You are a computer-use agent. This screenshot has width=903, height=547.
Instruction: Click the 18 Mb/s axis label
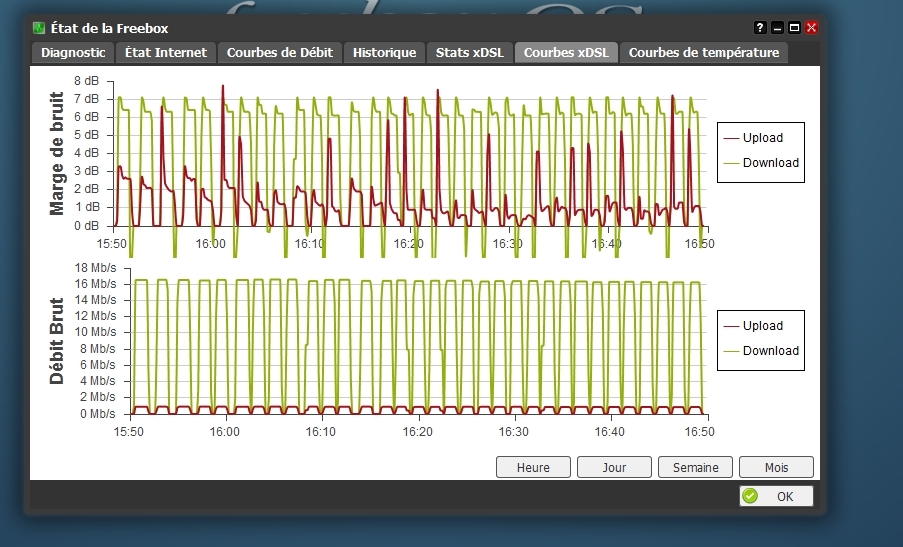coord(95,268)
